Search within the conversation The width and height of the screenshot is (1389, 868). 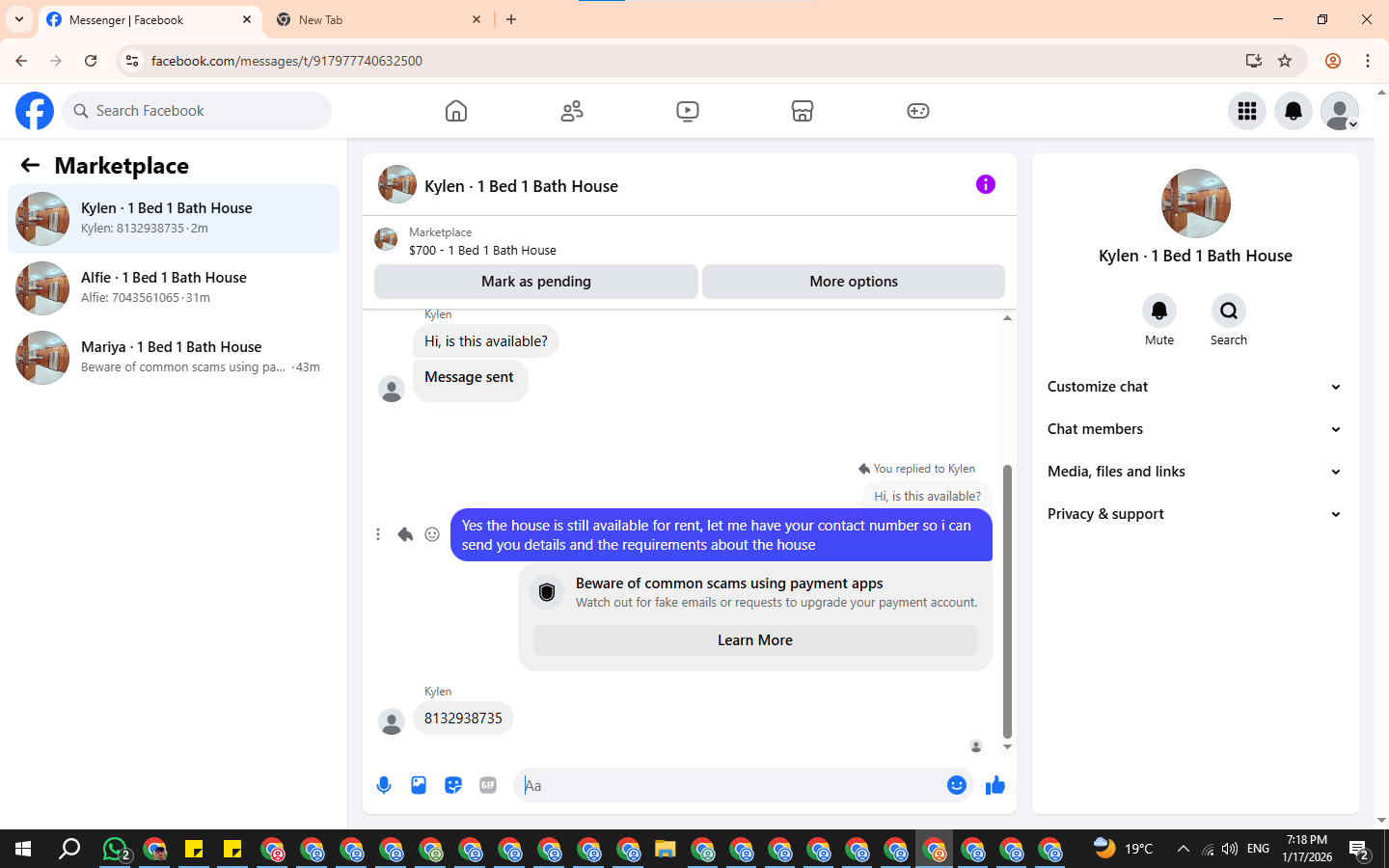point(1229,311)
